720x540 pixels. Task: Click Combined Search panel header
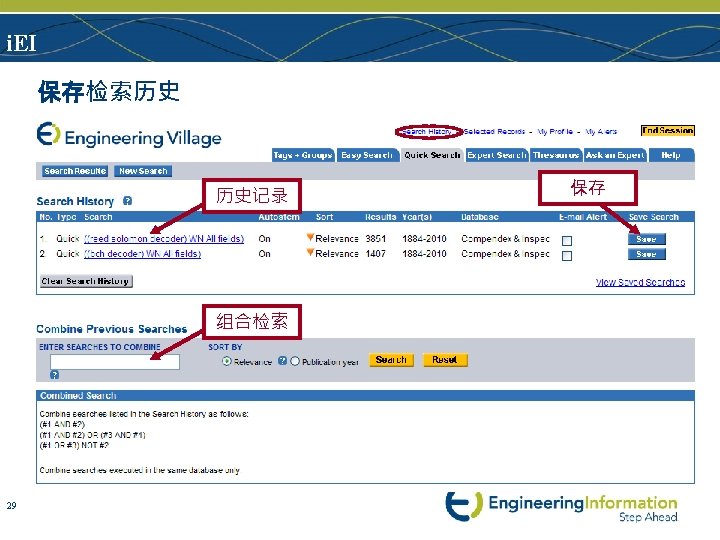366,395
